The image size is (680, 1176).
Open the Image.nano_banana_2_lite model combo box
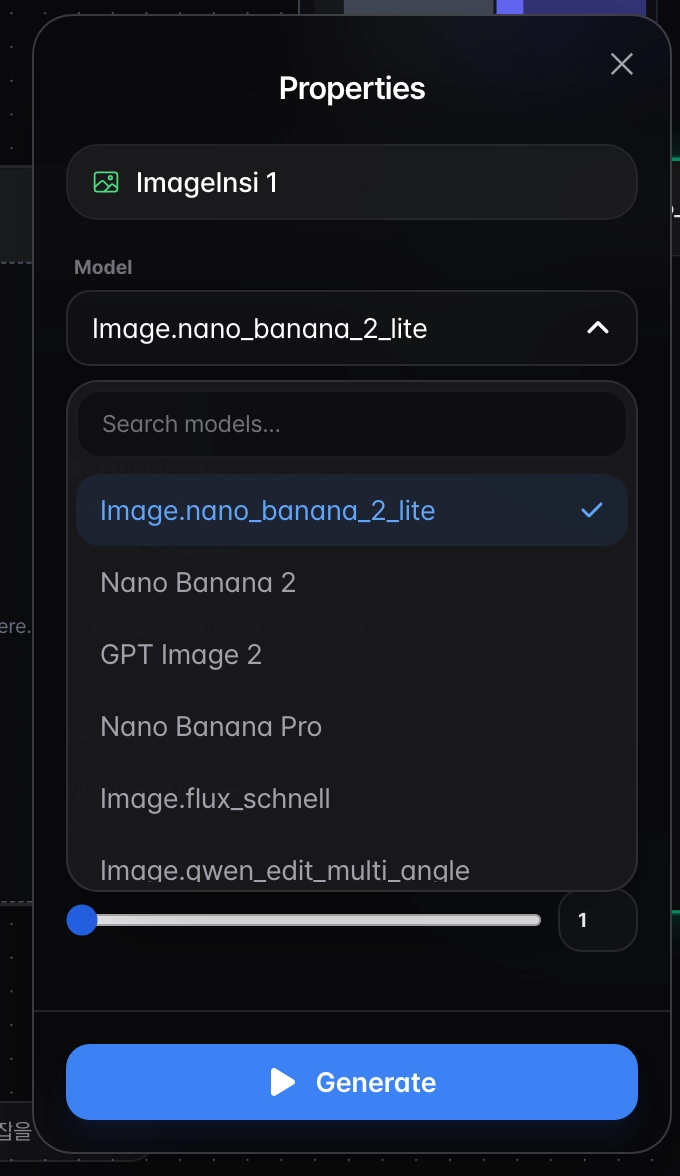point(352,328)
